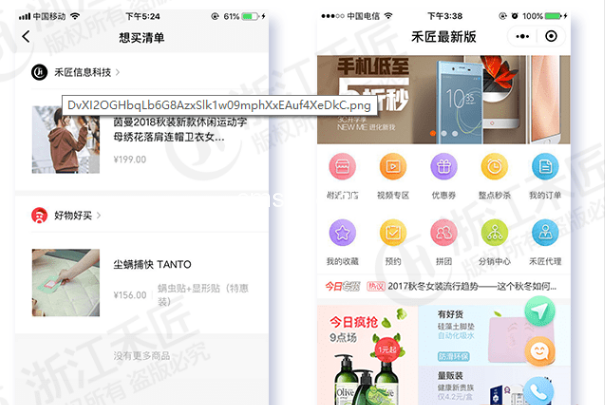Viewport: 605px width, 405px height.
Task: Tap the 中国移动 signal bars icon
Action: 24,16
